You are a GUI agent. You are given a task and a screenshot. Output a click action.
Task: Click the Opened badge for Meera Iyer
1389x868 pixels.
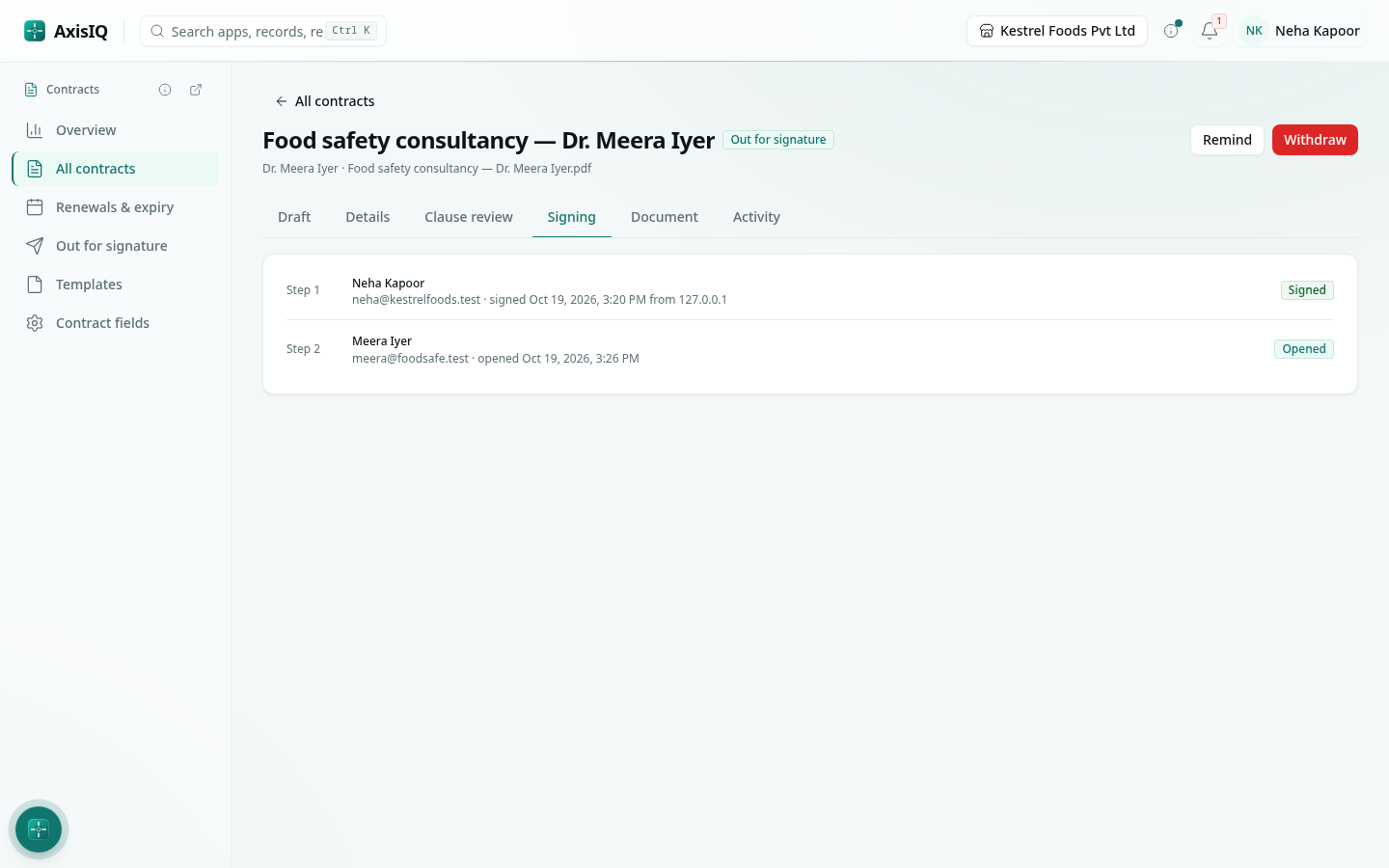click(x=1304, y=349)
